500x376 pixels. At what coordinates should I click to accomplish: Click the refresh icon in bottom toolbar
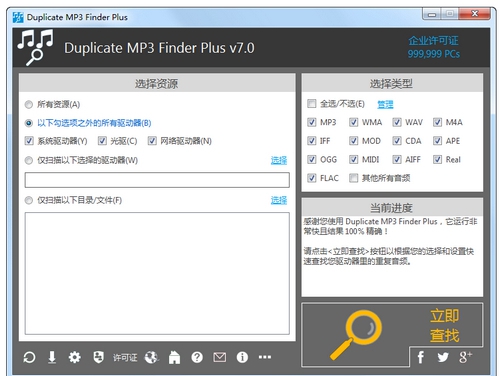coord(29,357)
